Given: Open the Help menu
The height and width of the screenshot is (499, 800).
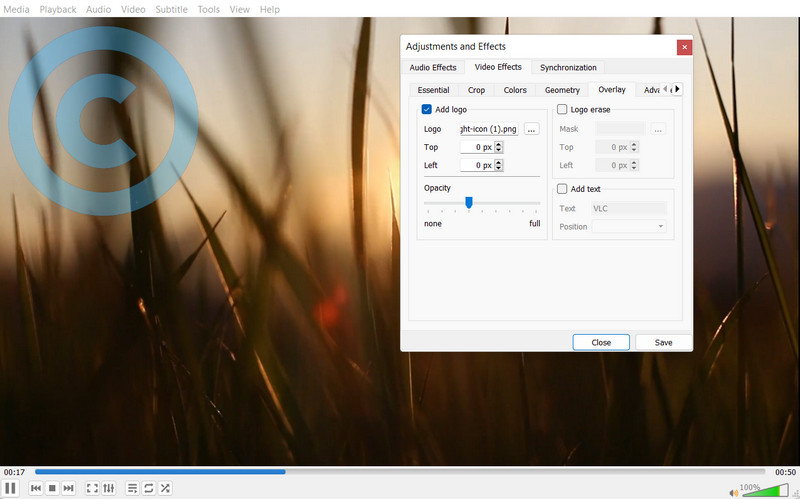Looking at the screenshot, I should tap(269, 9).
